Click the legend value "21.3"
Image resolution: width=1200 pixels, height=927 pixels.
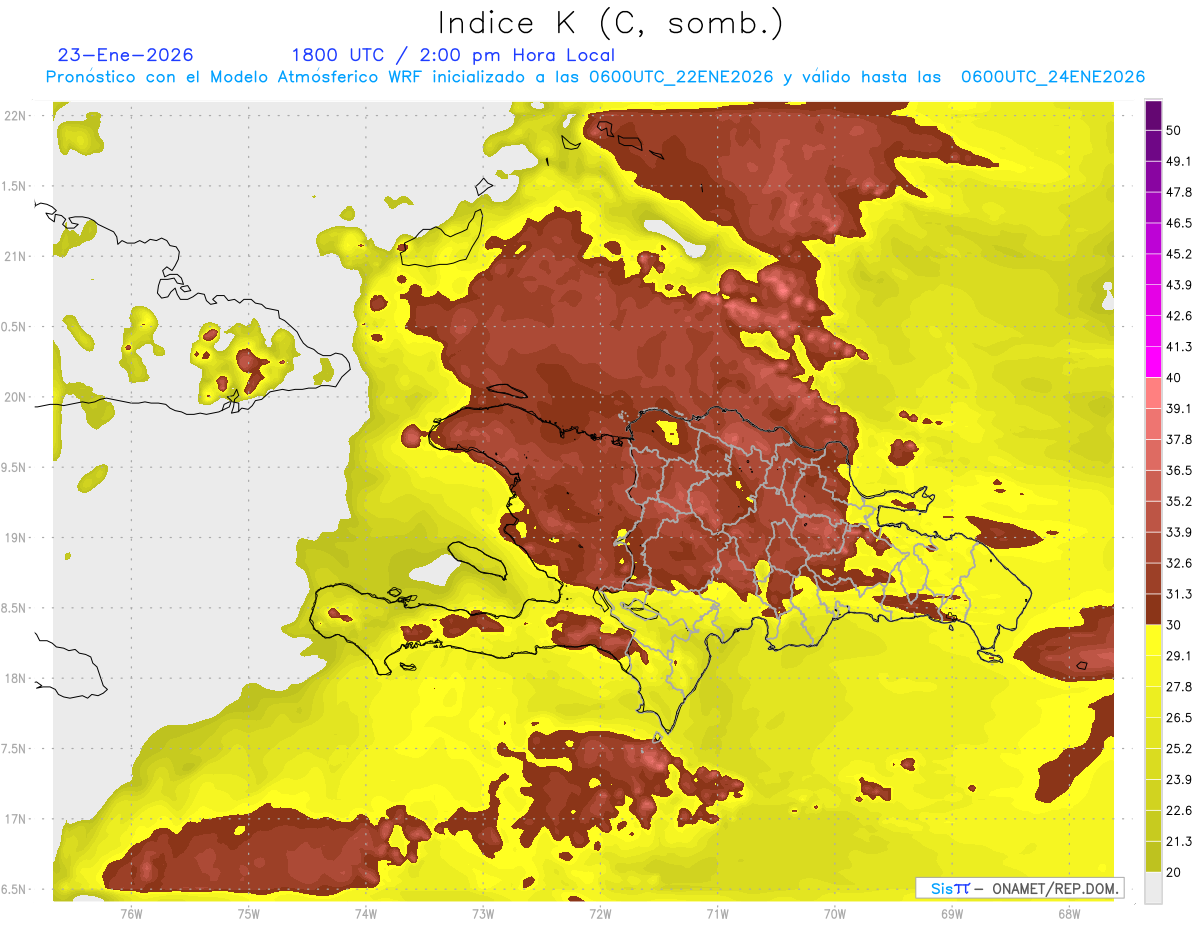pyautogui.click(x=1179, y=842)
